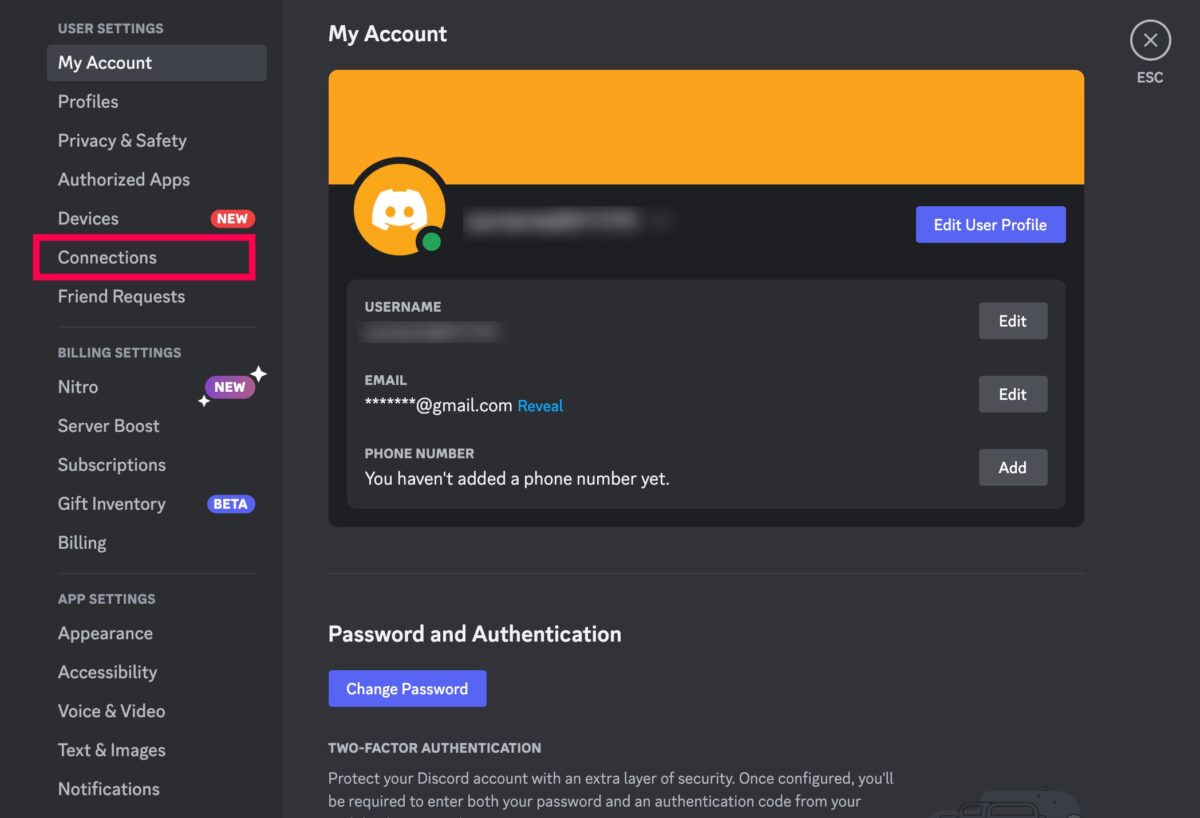Click the "APP SETTINGS" sidebar header
Image resolution: width=1200 pixels, height=818 pixels.
tap(106, 599)
